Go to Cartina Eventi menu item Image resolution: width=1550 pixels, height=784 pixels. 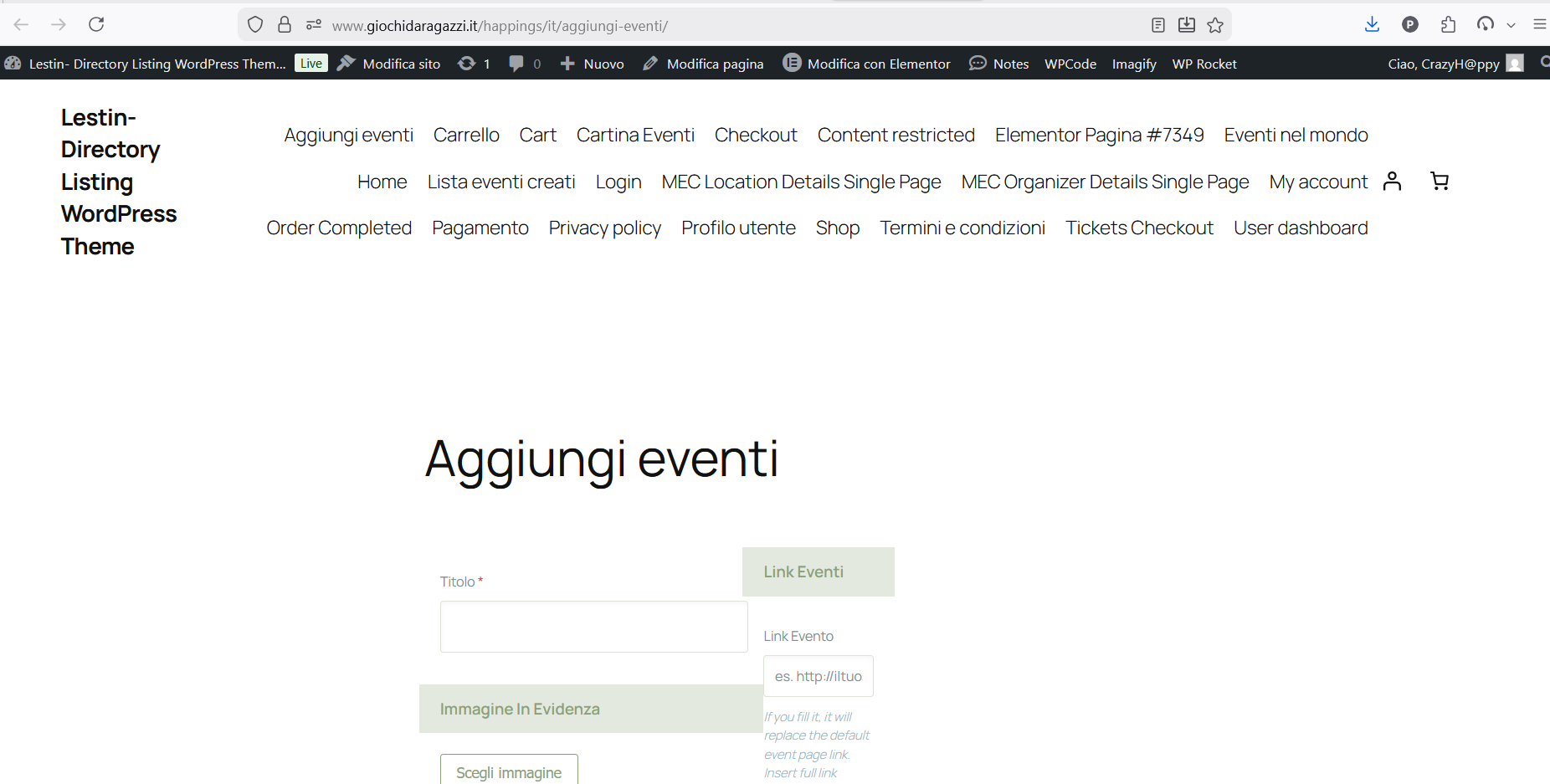point(635,136)
